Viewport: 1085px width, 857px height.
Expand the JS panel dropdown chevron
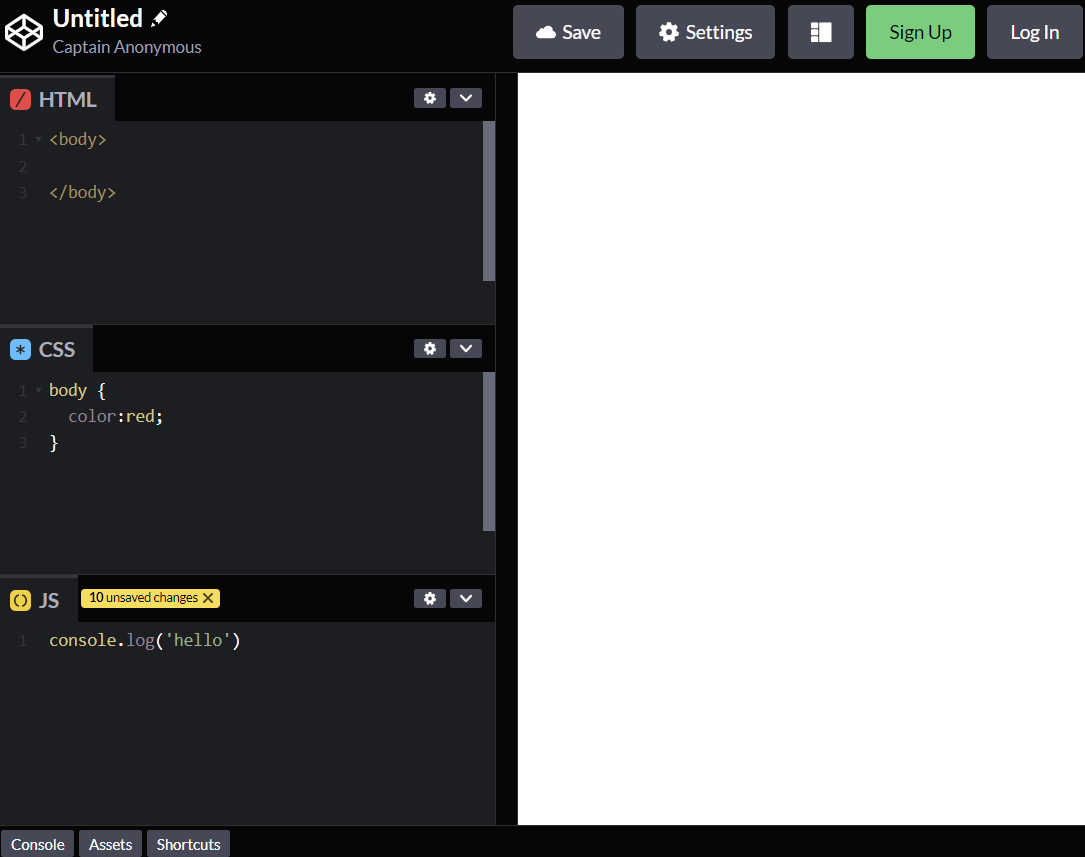tap(466, 598)
